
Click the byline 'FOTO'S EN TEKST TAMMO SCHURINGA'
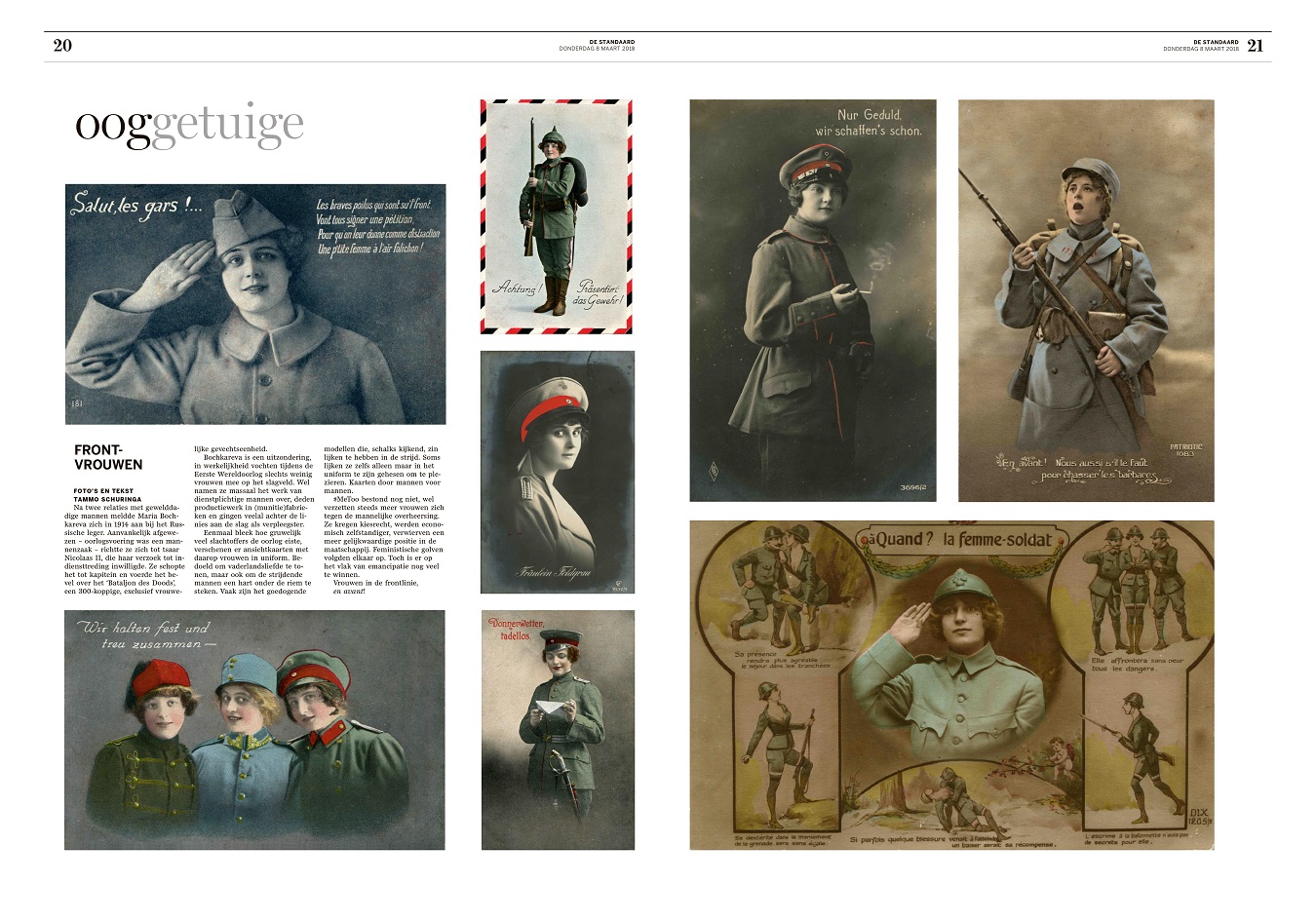(x=108, y=495)
